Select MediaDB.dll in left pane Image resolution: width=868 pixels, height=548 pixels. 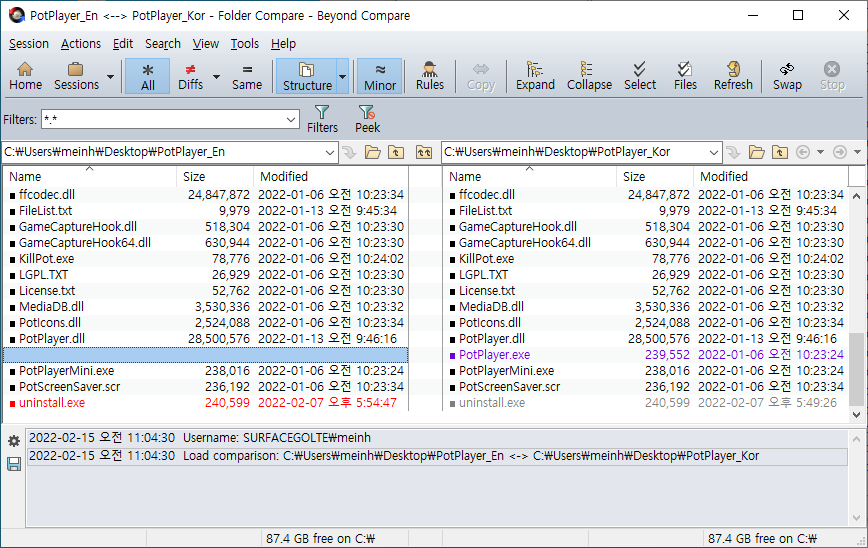(205, 307)
